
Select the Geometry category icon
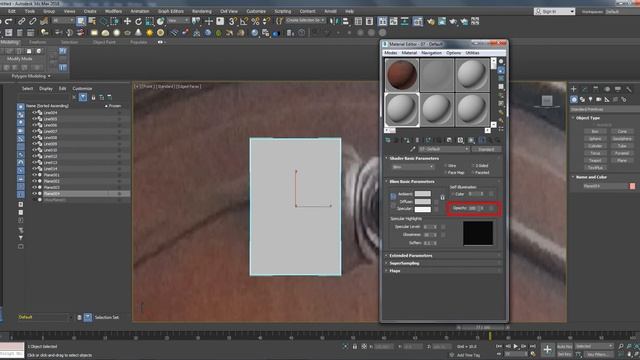click(x=574, y=99)
